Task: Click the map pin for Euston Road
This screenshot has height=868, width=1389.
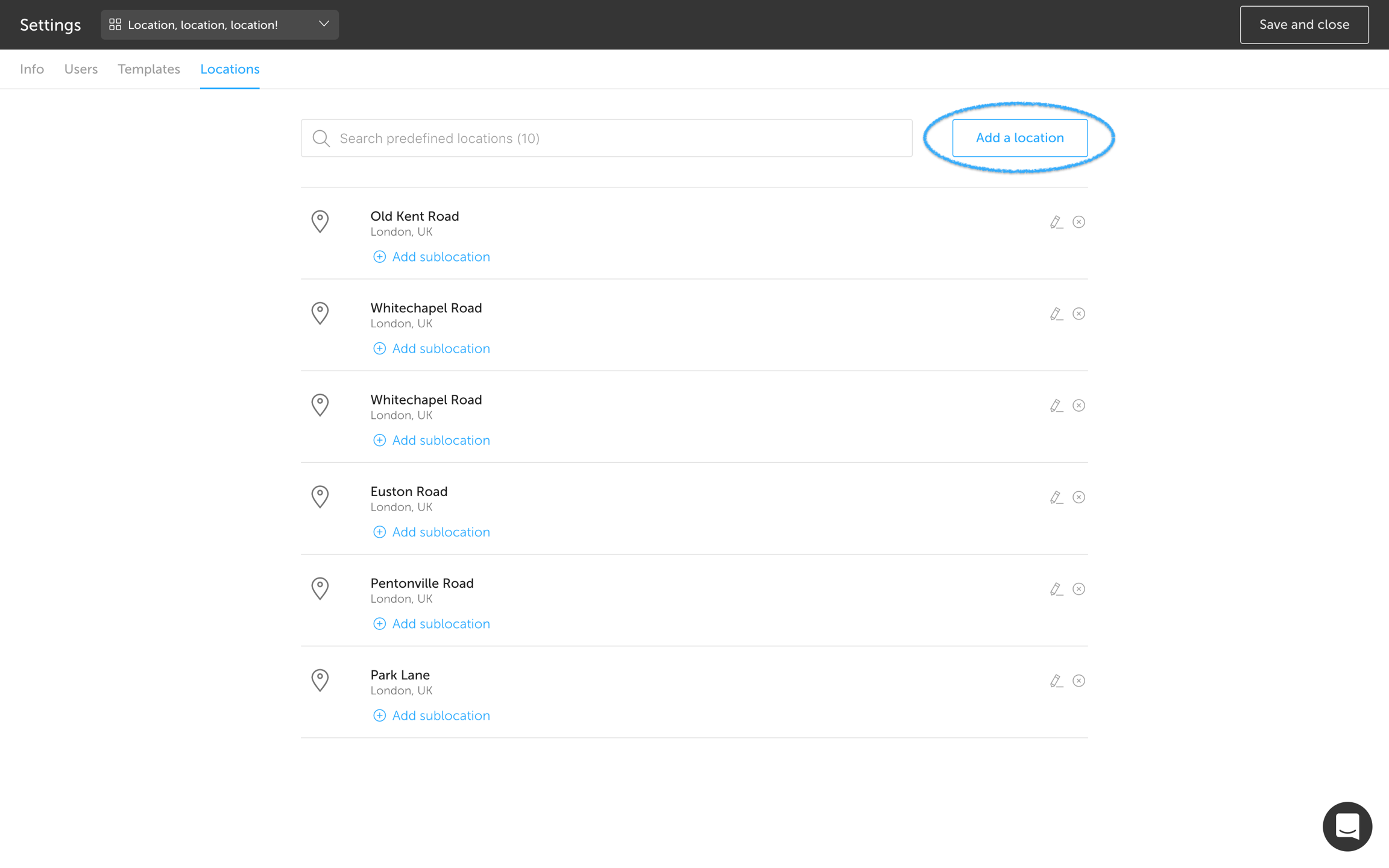Action: (x=320, y=497)
